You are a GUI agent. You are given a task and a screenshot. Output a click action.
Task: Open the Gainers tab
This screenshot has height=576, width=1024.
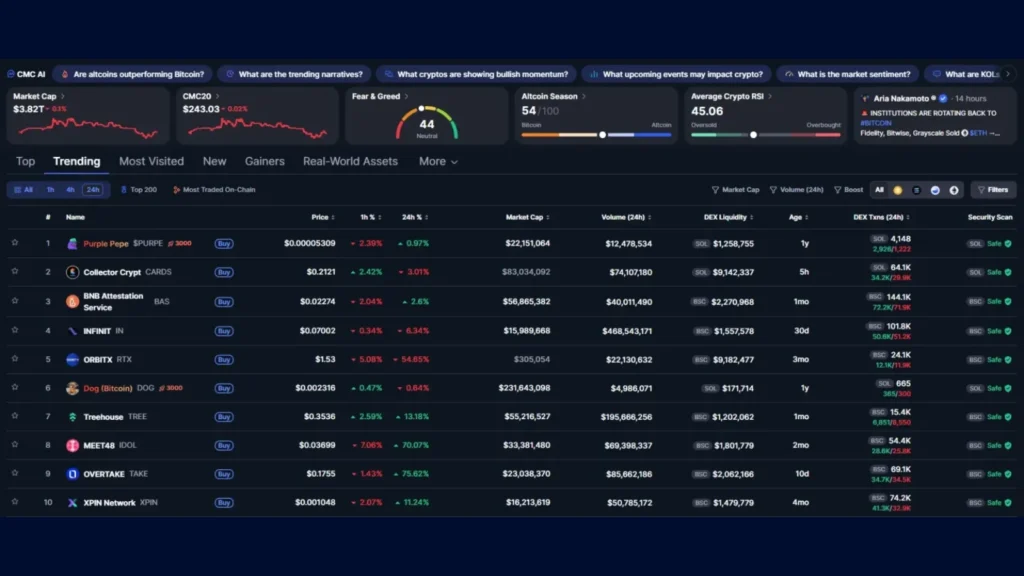[264, 161]
